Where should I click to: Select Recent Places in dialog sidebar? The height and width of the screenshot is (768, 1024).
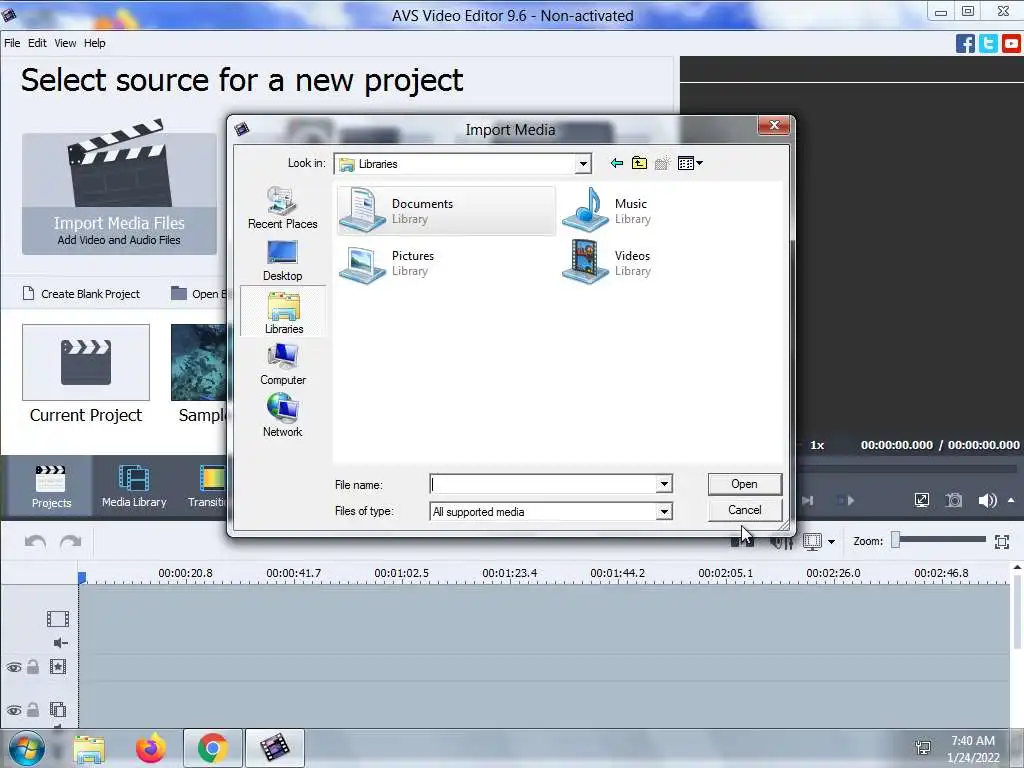point(283,208)
